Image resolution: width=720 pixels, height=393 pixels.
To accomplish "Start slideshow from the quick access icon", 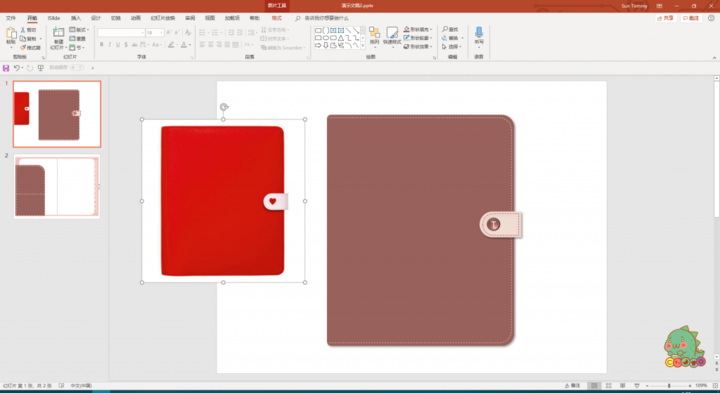I will (41, 68).
